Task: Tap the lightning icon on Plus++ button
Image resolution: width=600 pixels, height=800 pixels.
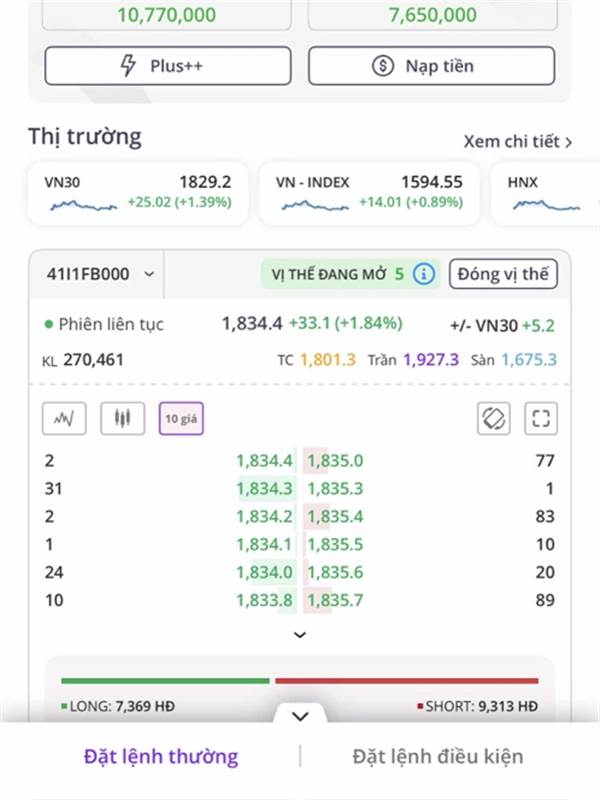Action: point(128,66)
